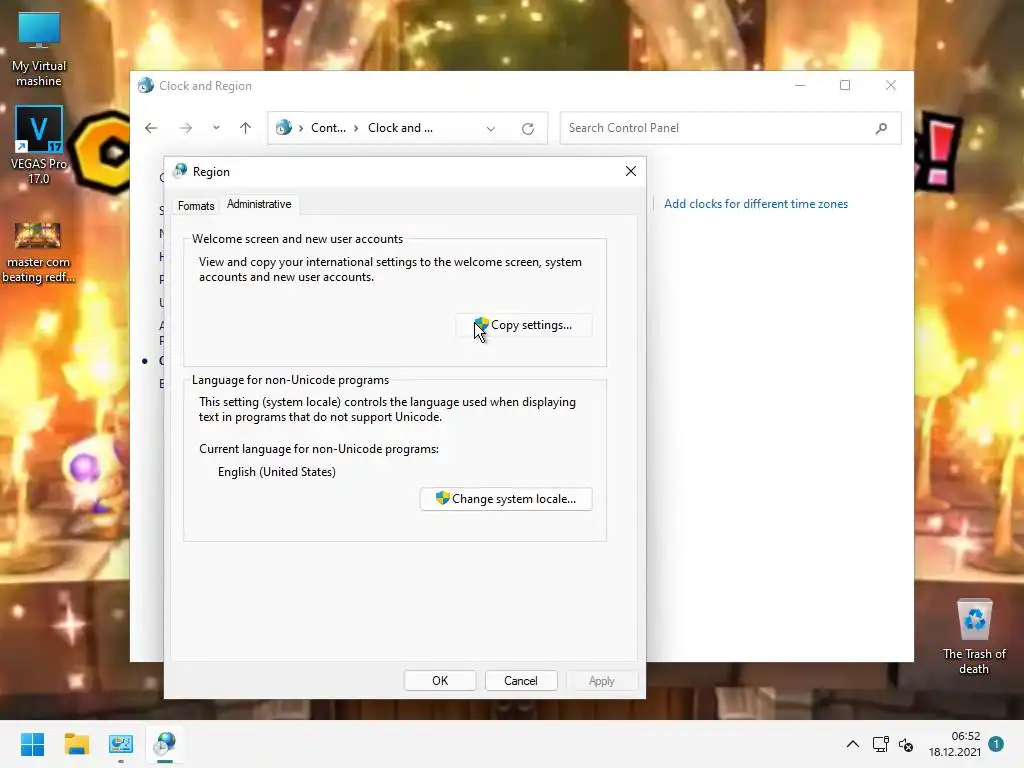This screenshot has width=1024, height=768.
Task: Click the English (United States) locale text
Action: [277, 472]
